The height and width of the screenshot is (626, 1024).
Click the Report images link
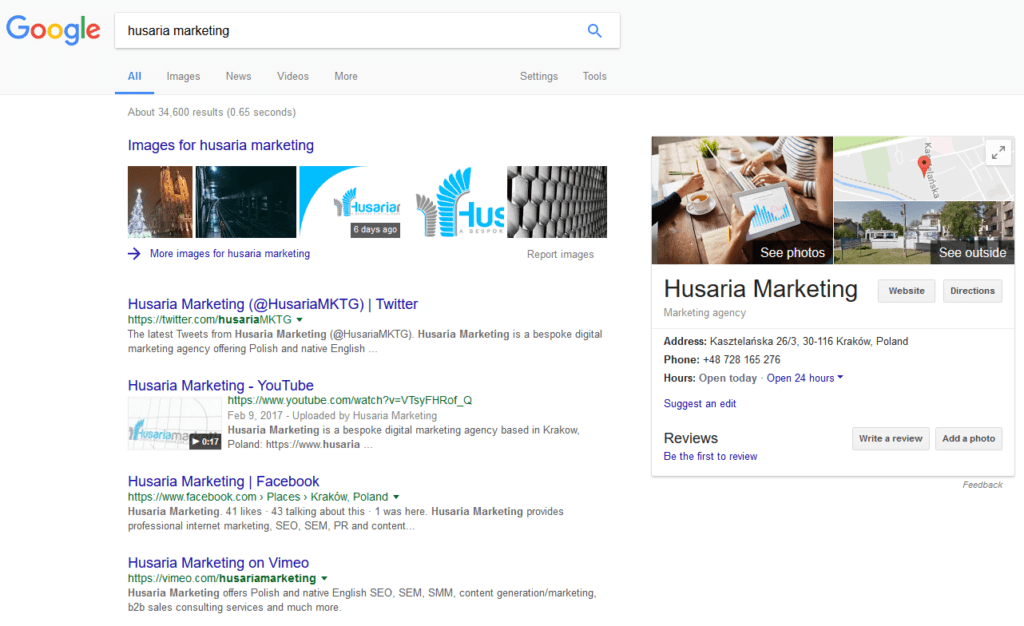click(x=560, y=255)
